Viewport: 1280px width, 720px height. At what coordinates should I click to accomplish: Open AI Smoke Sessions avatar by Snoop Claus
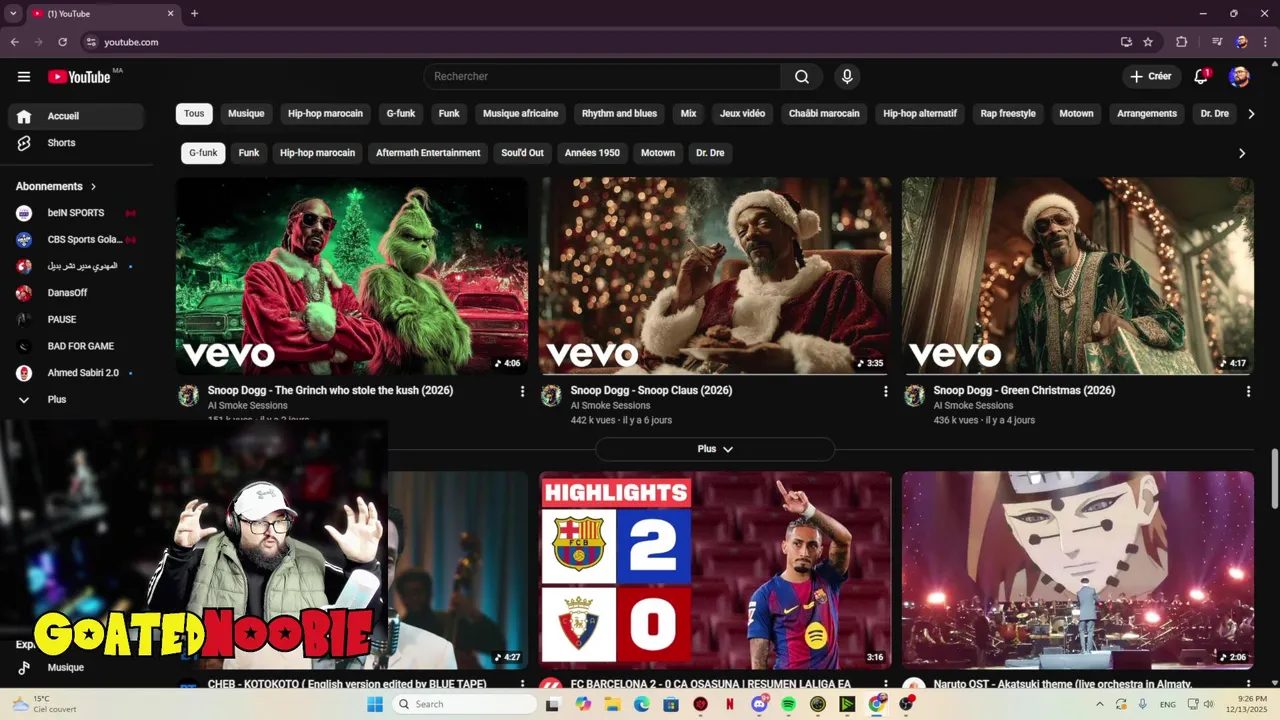551,396
